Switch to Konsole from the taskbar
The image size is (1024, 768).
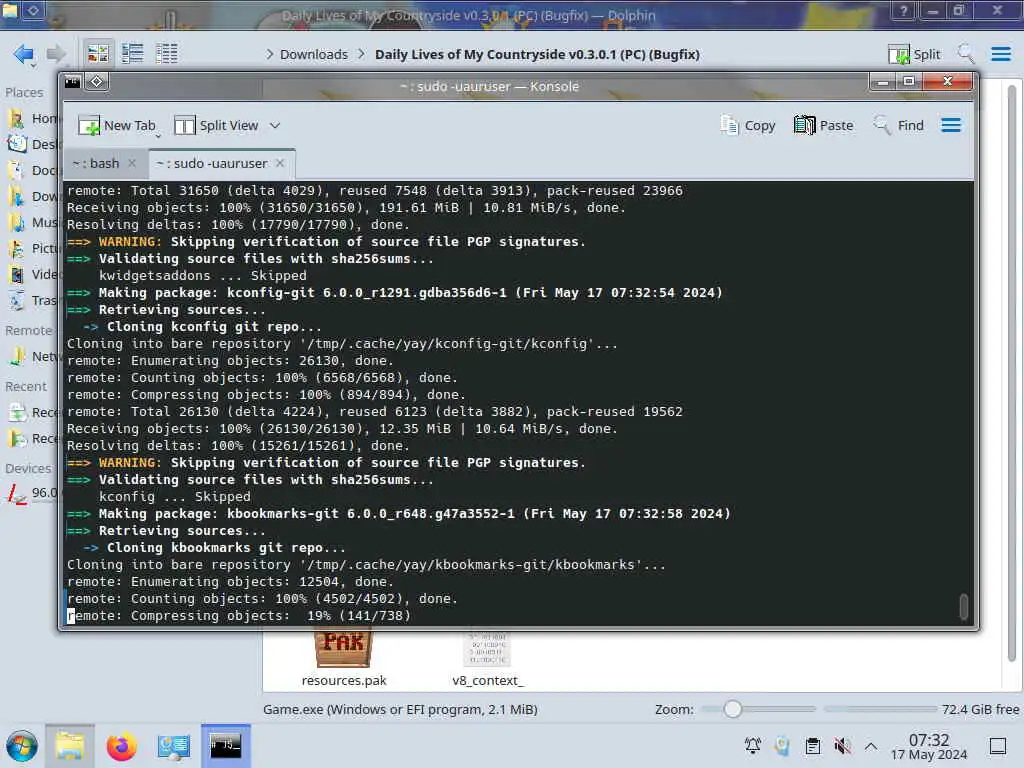click(x=226, y=746)
